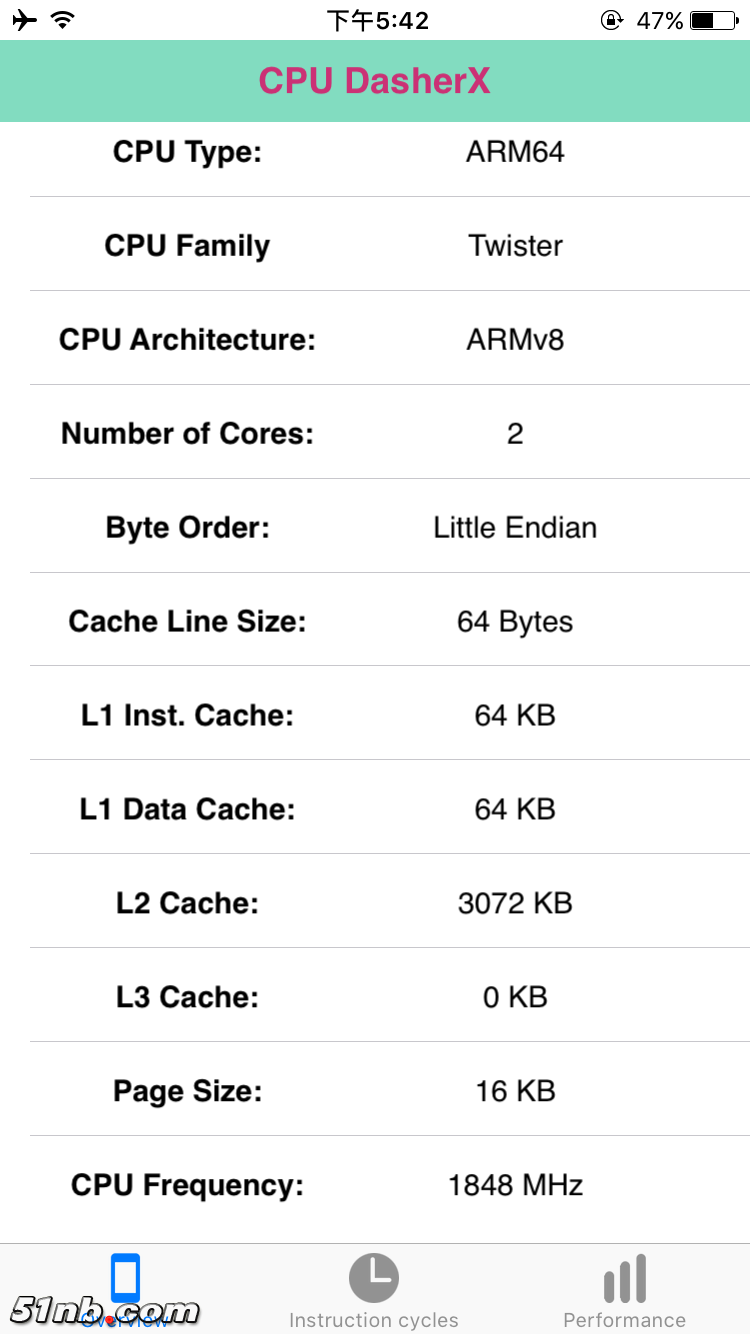
Task: Tap the airplane mode icon in status bar
Action: (x=25, y=20)
